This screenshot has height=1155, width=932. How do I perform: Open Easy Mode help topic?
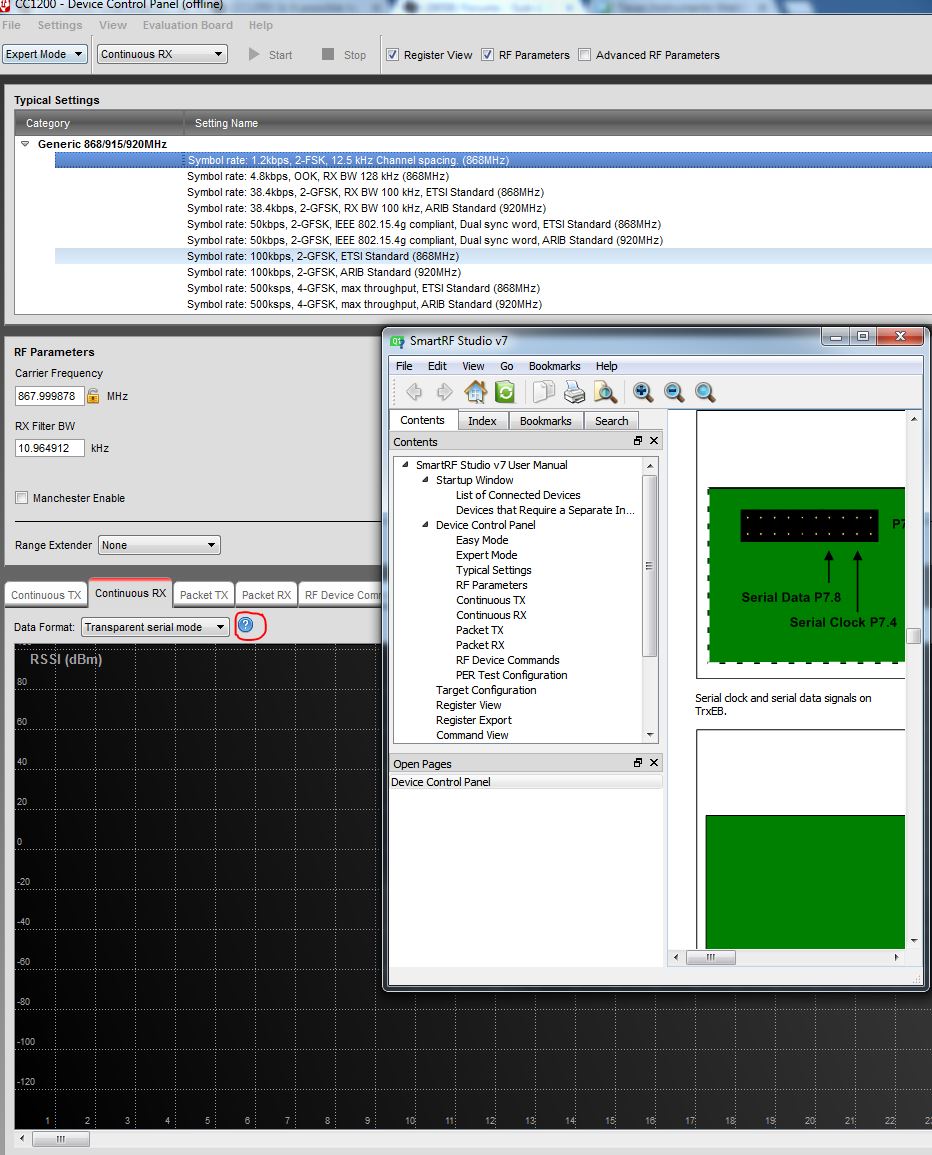pos(482,540)
